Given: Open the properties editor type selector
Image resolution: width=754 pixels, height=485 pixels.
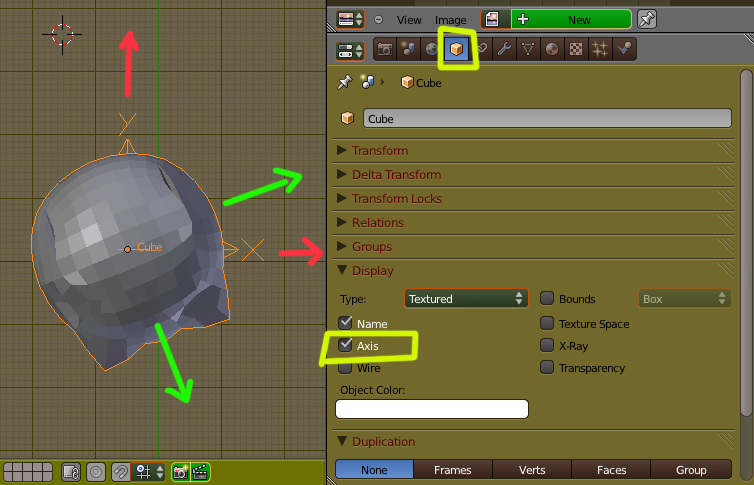Looking at the screenshot, I should click(350, 50).
